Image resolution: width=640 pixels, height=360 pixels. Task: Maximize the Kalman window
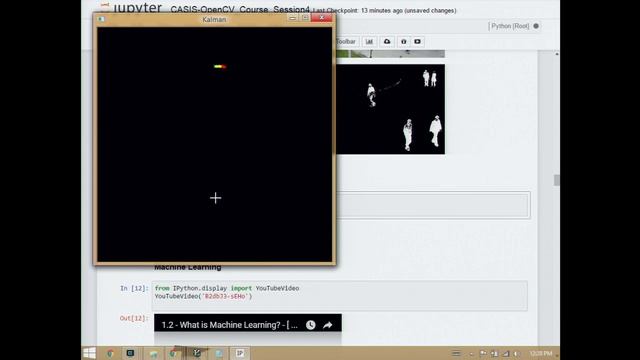pos(305,18)
